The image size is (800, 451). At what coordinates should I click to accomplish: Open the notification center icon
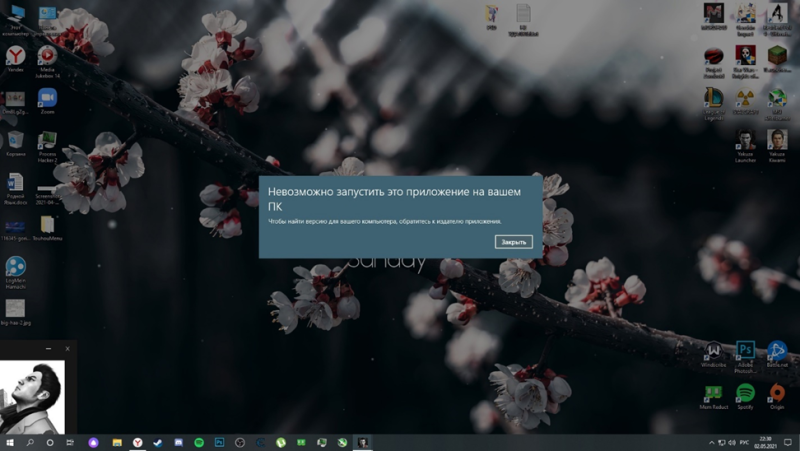(788, 442)
